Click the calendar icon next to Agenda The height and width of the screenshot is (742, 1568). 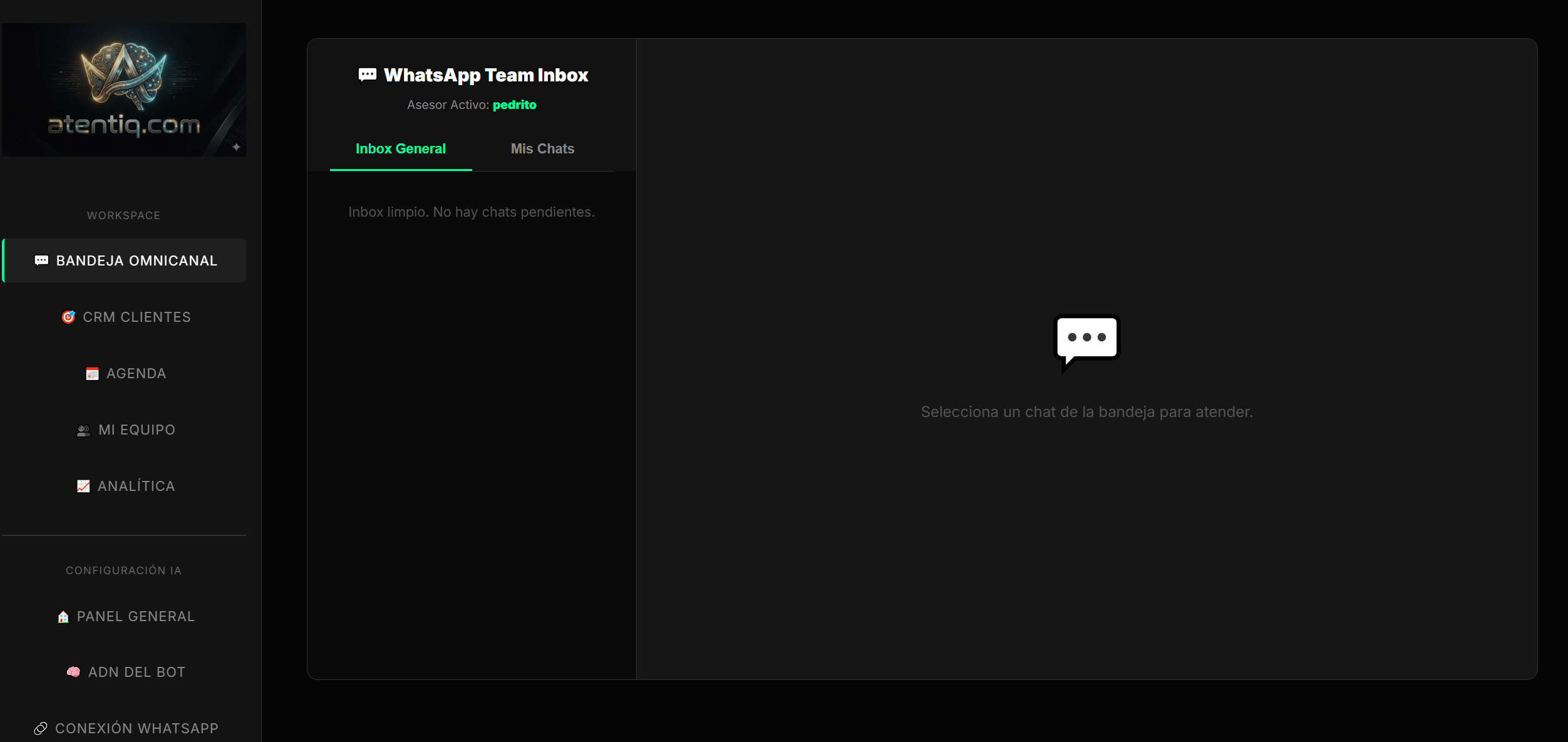[x=92, y=374]
